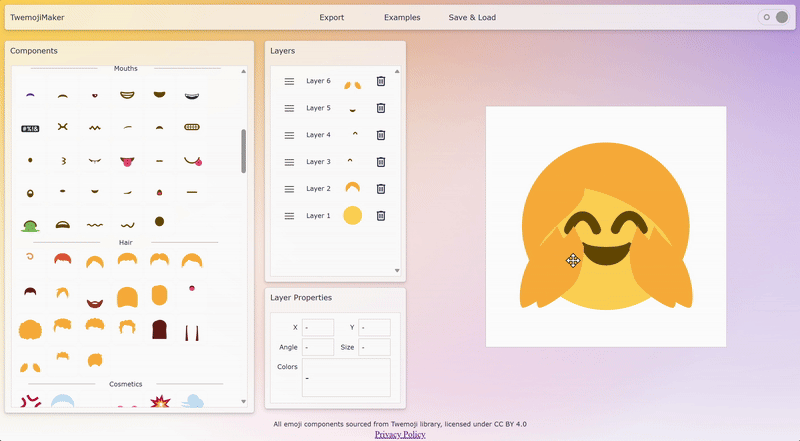
Task: Open the Examples menu
Action: tap(402, 17)
